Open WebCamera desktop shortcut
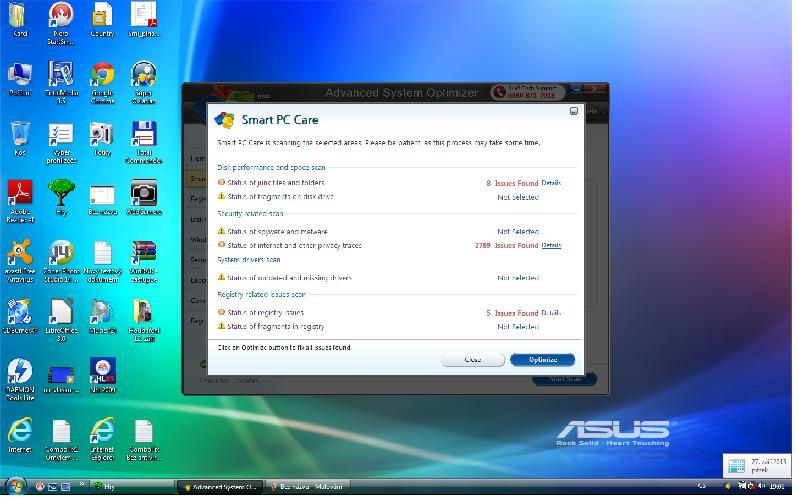Screen dimensions: 798x498 click(144, 197)
